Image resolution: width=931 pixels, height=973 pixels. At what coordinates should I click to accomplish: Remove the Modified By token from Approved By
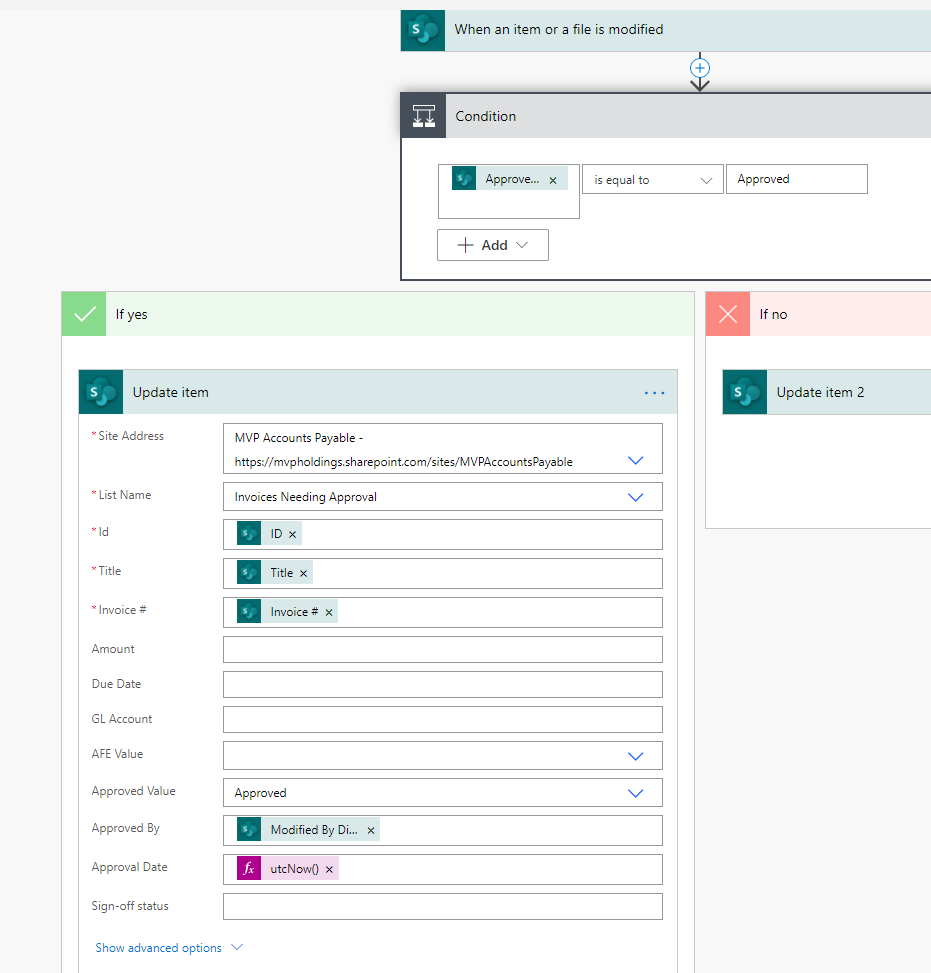(x=370, y=830)
